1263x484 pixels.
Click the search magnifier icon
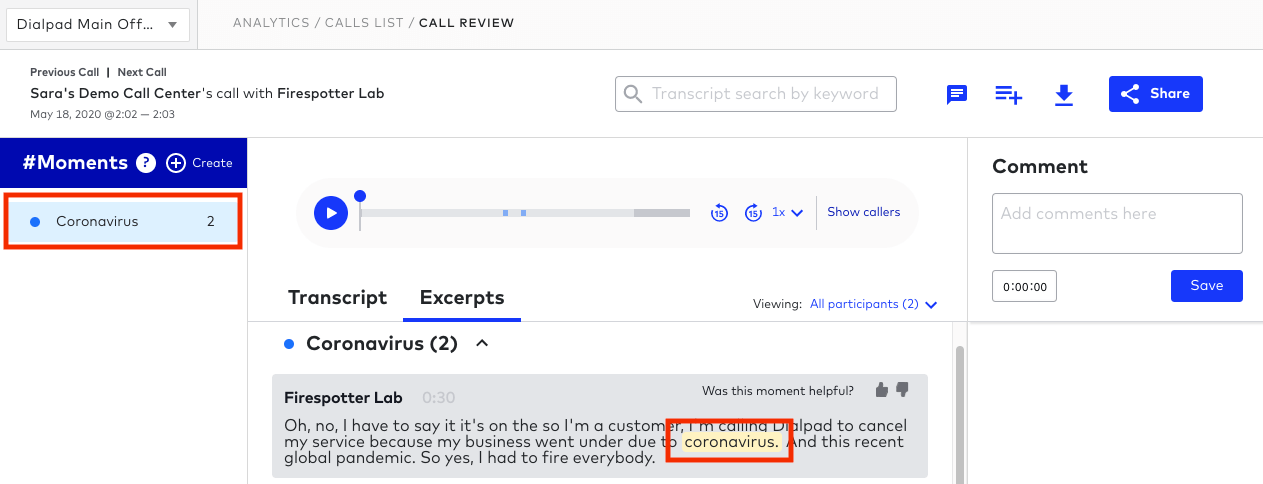pyautogui.click(x=633, y=94)
